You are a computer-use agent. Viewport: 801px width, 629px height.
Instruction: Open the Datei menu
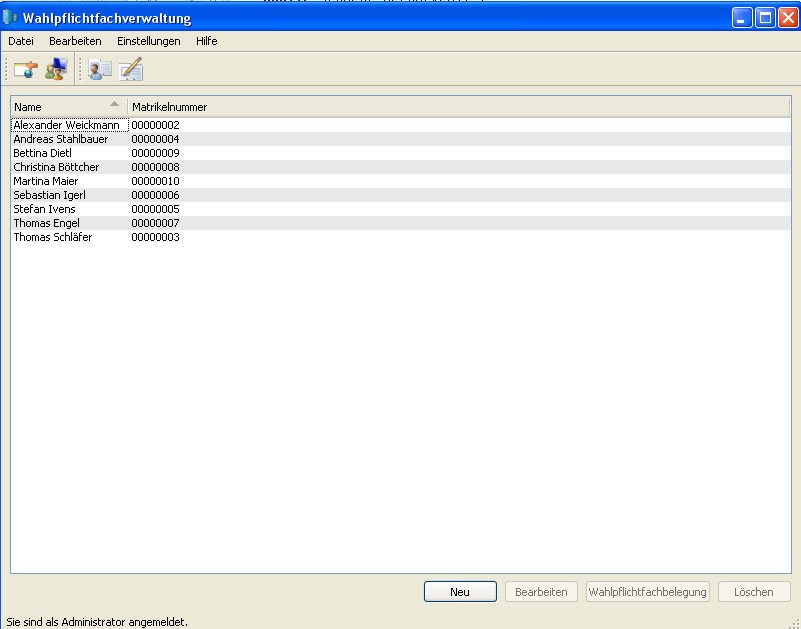[x=21, y=41]
